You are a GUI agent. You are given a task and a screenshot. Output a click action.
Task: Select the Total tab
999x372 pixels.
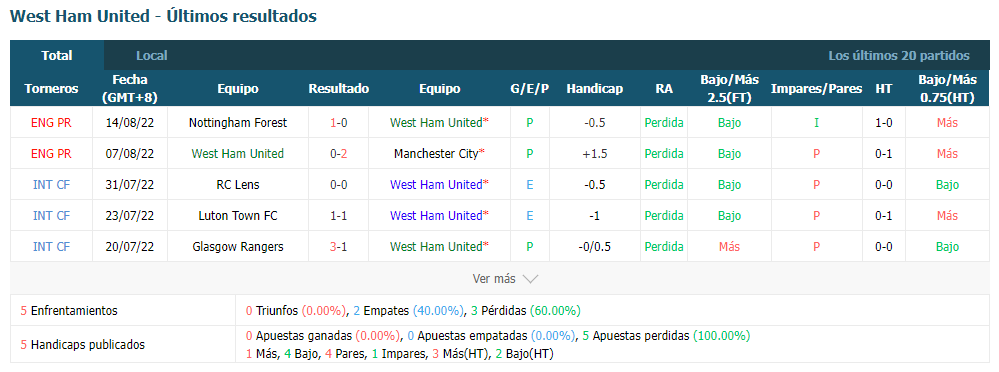[57, 55]
